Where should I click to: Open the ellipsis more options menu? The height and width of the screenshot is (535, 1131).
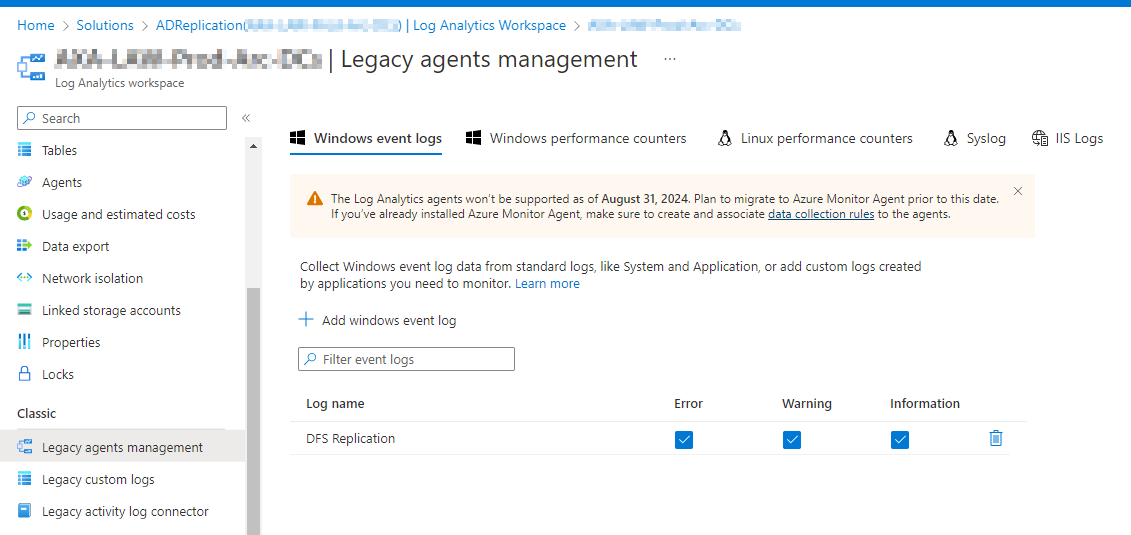669,59
